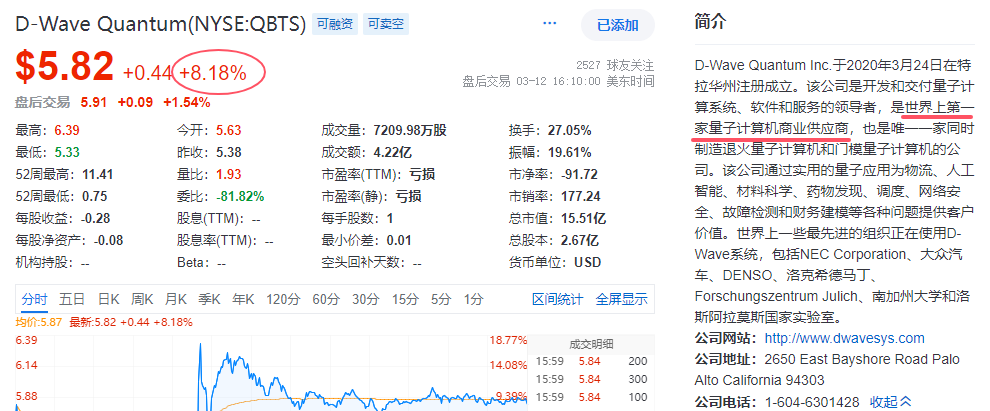This screenshot has height=411, width=990.
Task: Click the 总股本 value 2.67亿
Action: coord(580,241)
